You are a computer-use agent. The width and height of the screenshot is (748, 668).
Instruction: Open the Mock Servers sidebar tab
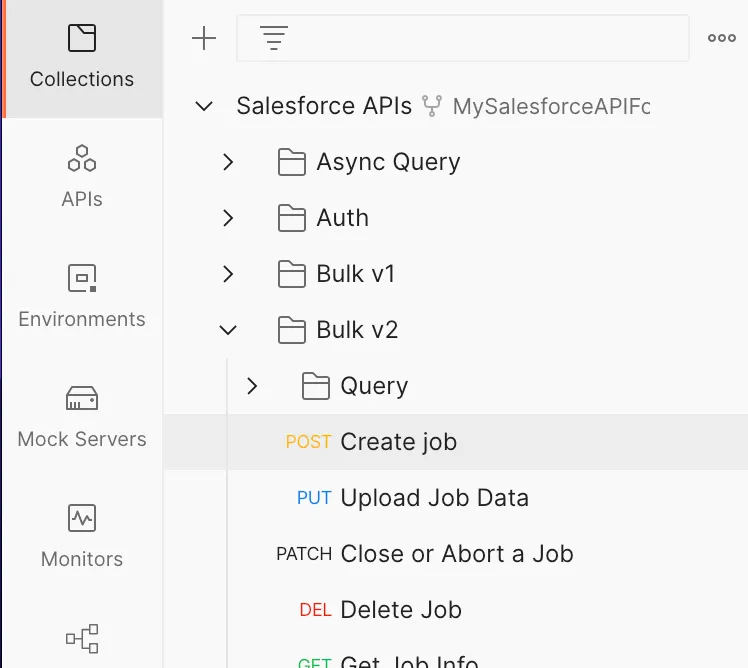(x=82, y=417)
